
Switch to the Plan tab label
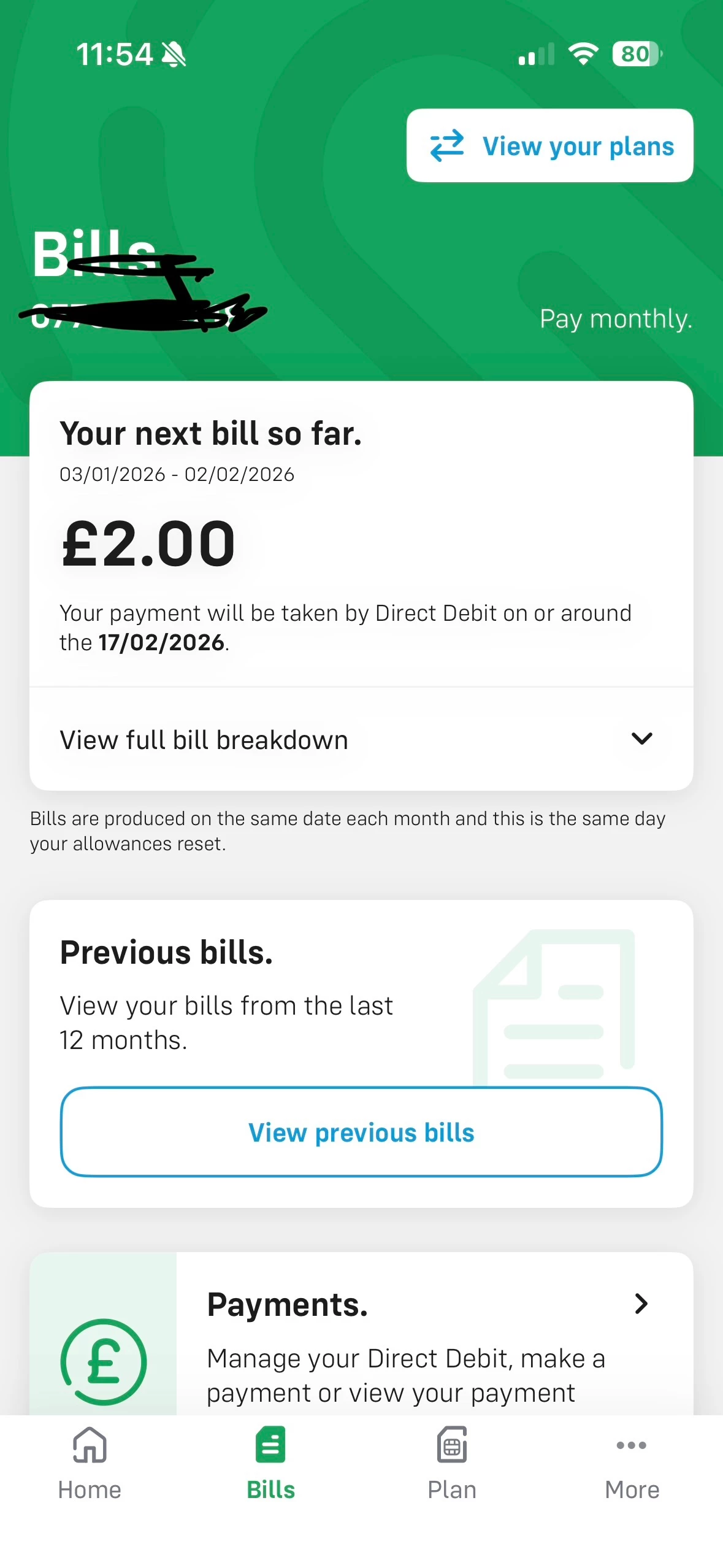pos(452,1489)
